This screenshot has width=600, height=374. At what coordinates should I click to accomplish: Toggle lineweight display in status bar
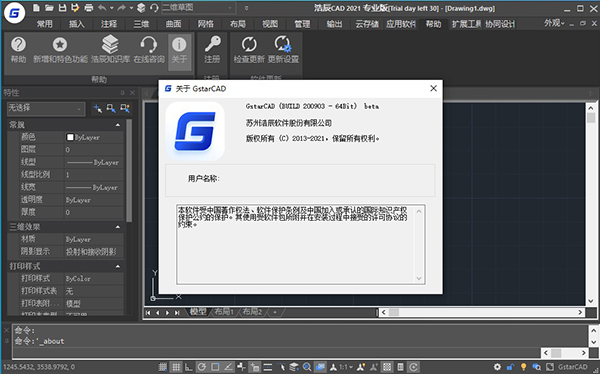tap(267, 367)
